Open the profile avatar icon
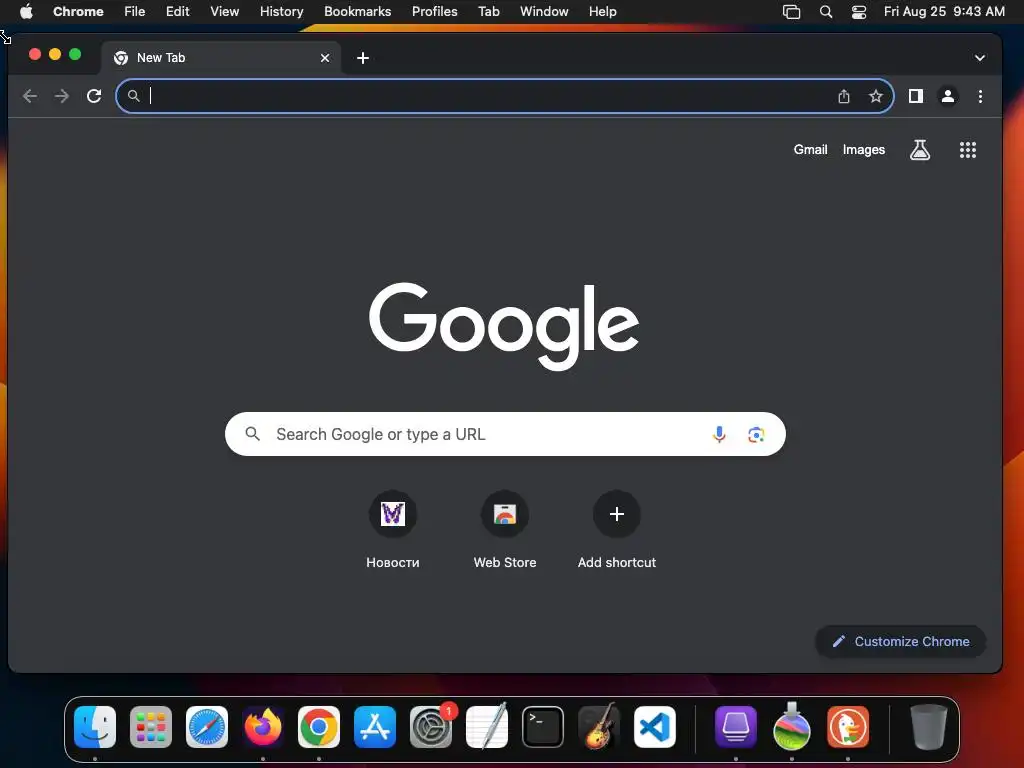This screenshot has height=768, width=1024. pos(948,96)
